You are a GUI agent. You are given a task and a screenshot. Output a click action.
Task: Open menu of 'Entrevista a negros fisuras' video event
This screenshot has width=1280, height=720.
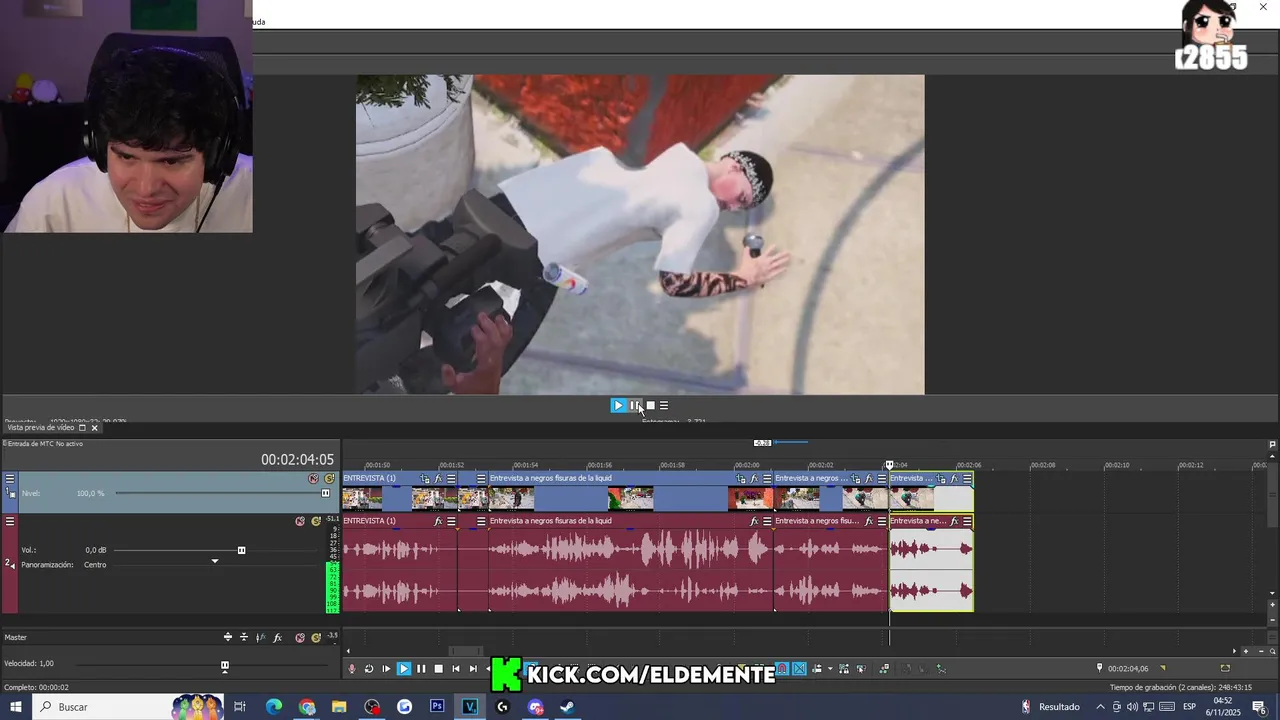[x=767, y=479]
